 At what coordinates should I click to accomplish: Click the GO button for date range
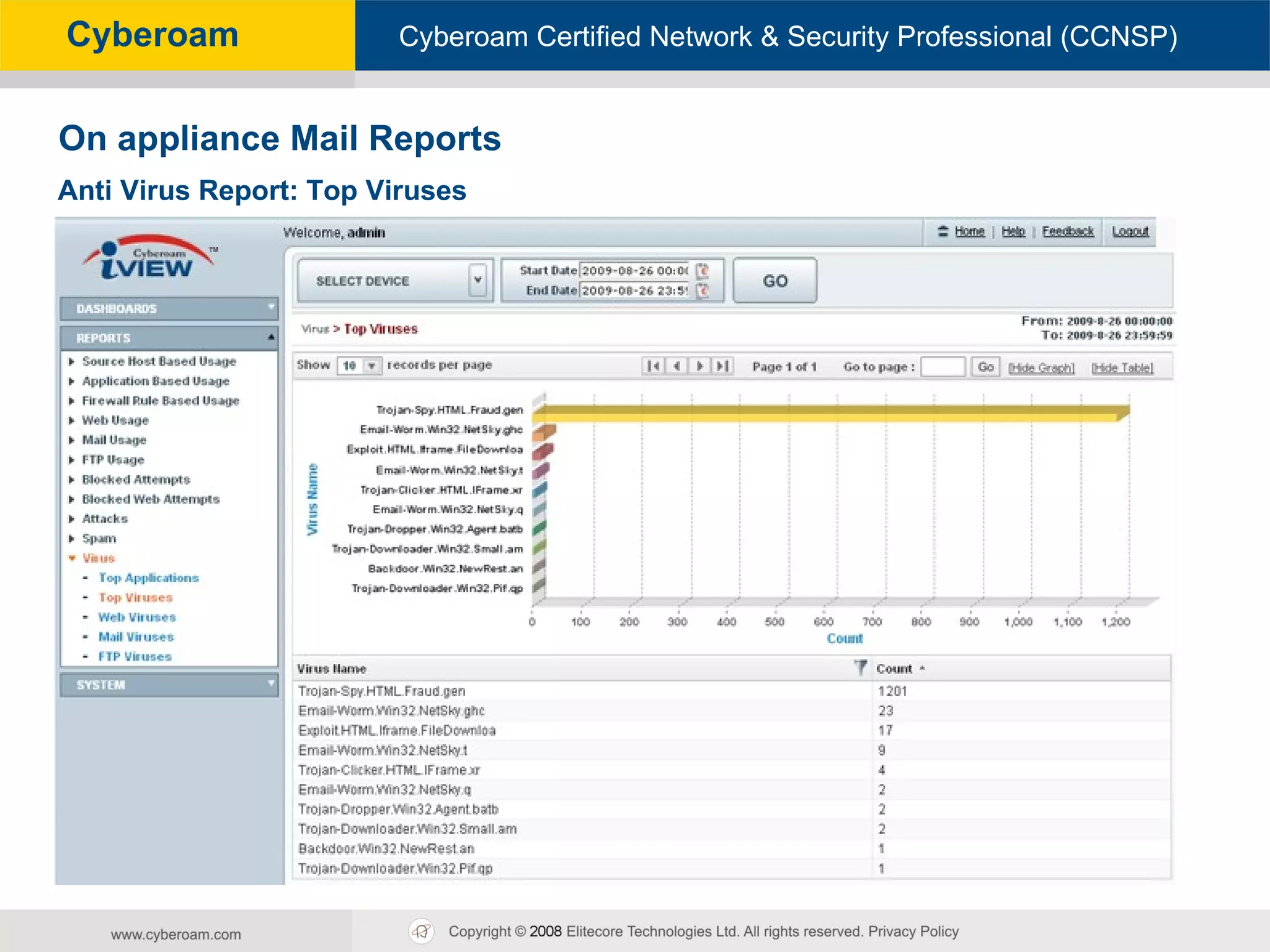[775, 281]
